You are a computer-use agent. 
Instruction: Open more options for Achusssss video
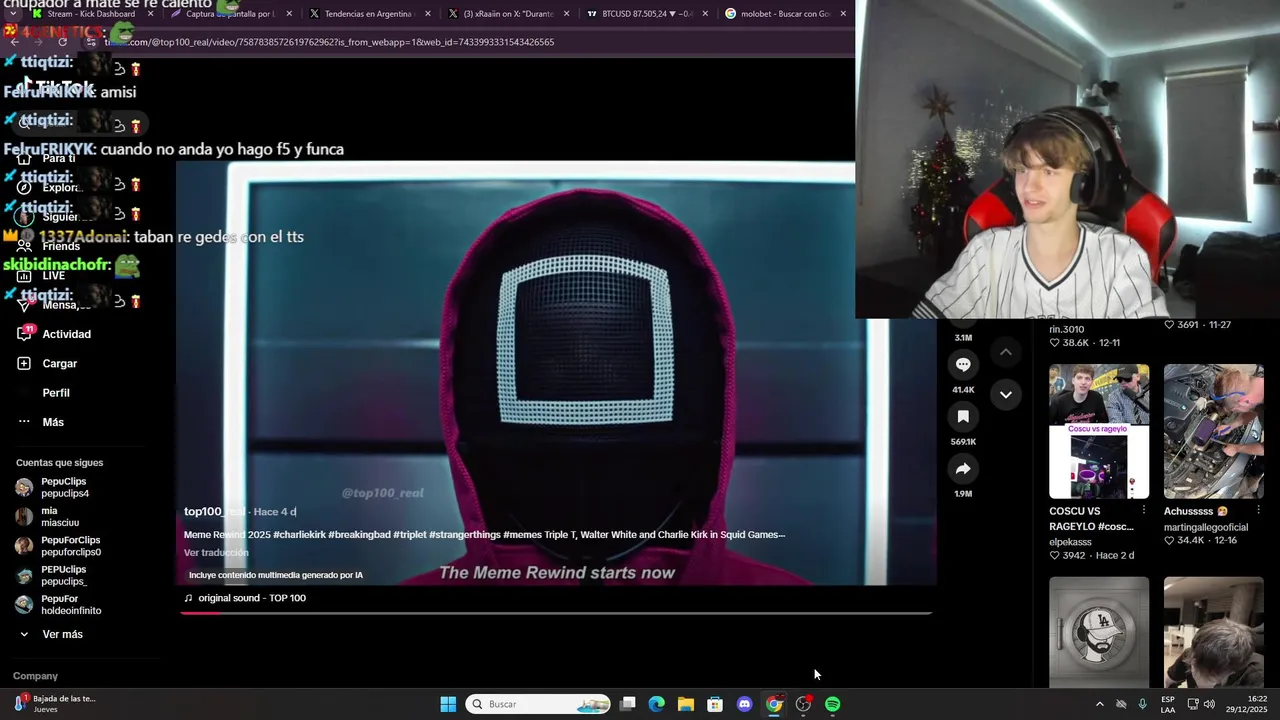tap(1259, 511)
